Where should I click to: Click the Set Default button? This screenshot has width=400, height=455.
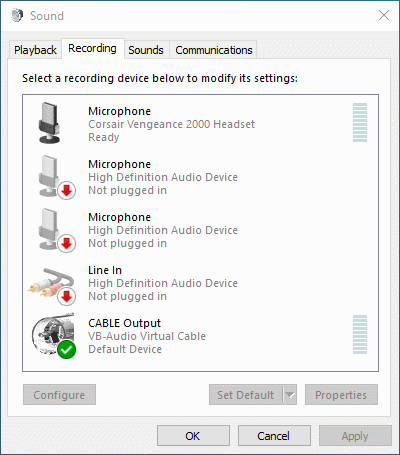(246, 395)
